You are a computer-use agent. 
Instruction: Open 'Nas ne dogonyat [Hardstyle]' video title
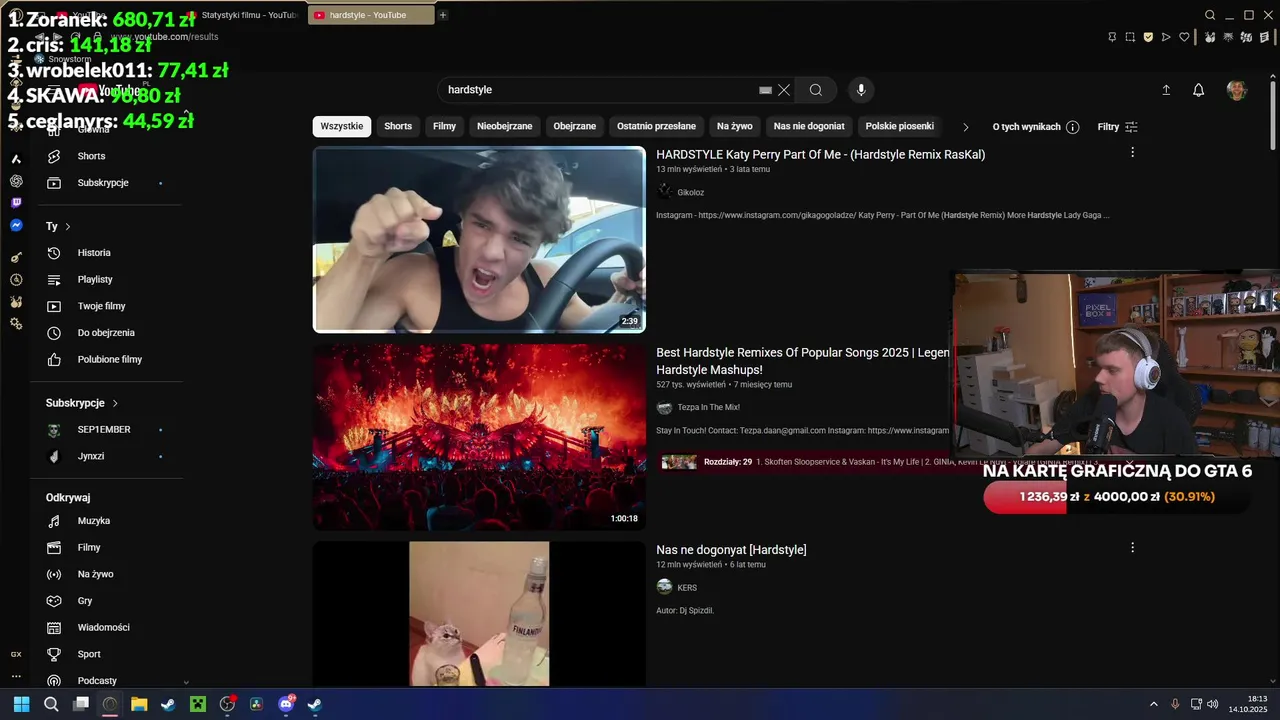pyautogui.click(x=731, y=550)
